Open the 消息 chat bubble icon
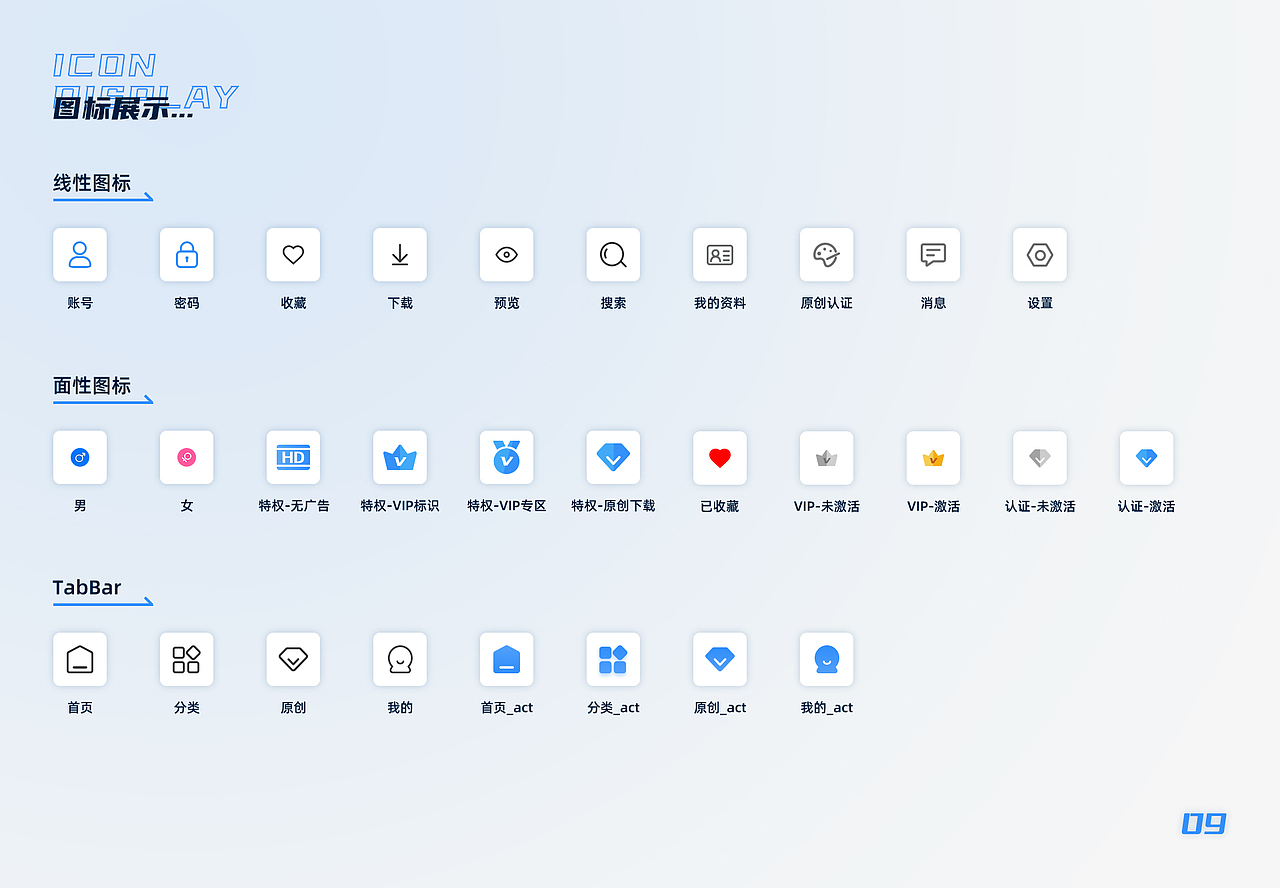Viewport: 1280px width, 888px height. (x=933, y=255)
